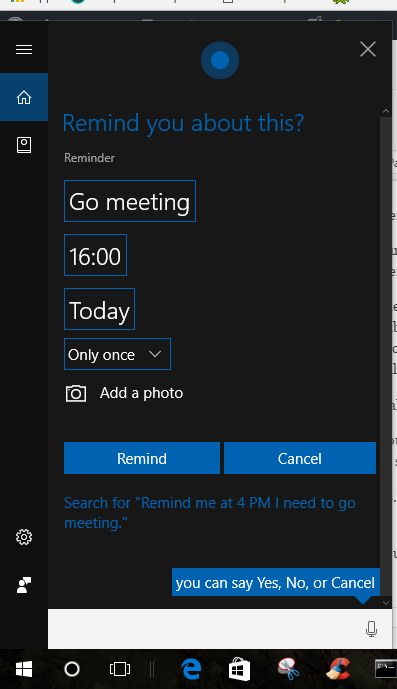The width and height of the screenshot is (397, 689).
Task: Open Task View on taskbar
Action: click(120, 669)
